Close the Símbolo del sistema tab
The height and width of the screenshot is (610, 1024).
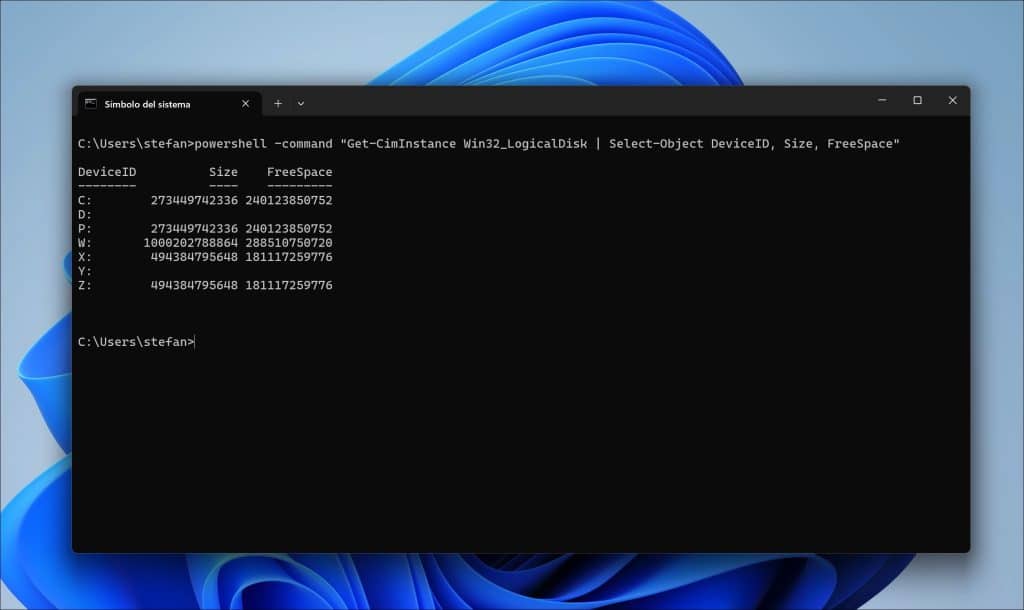246,103
